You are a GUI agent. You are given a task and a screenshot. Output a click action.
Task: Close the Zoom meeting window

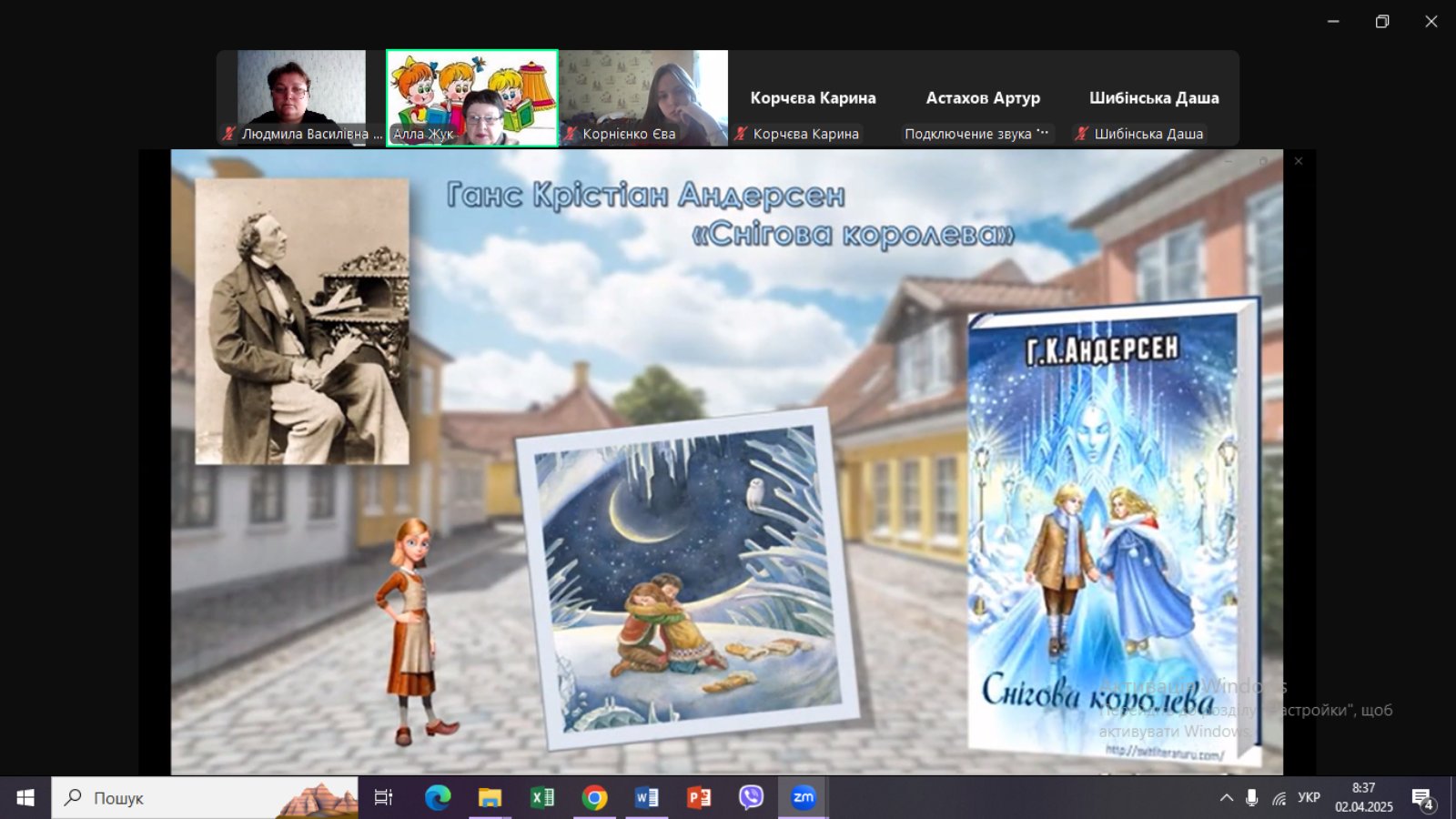point(1431,21)
